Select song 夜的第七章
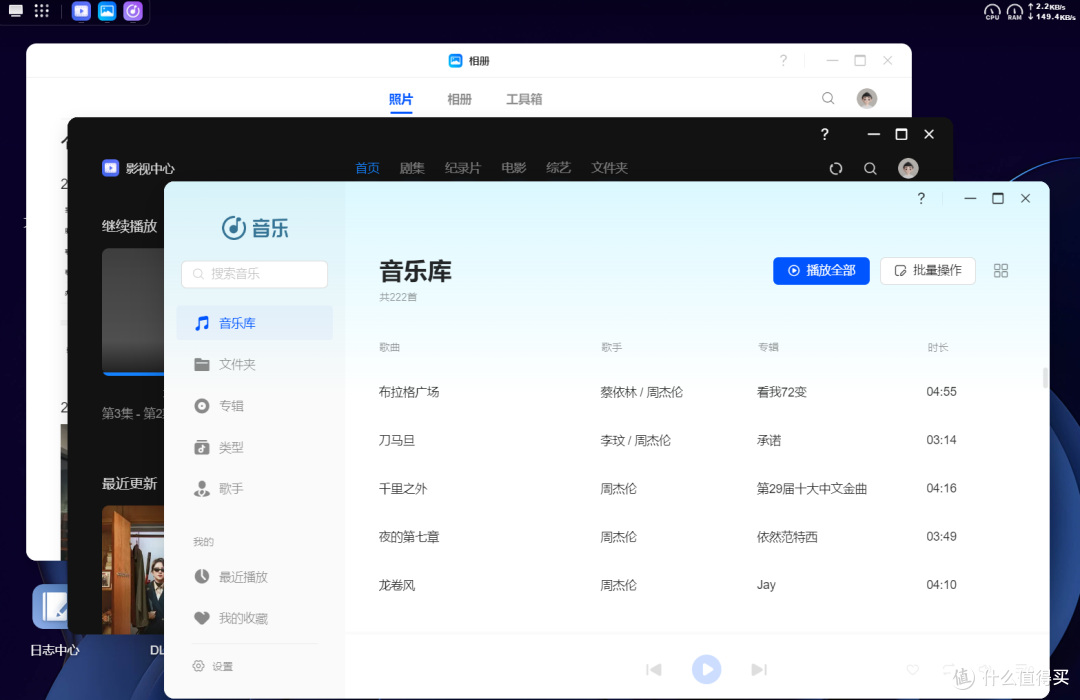1080x700 pixels. (409, 537)
